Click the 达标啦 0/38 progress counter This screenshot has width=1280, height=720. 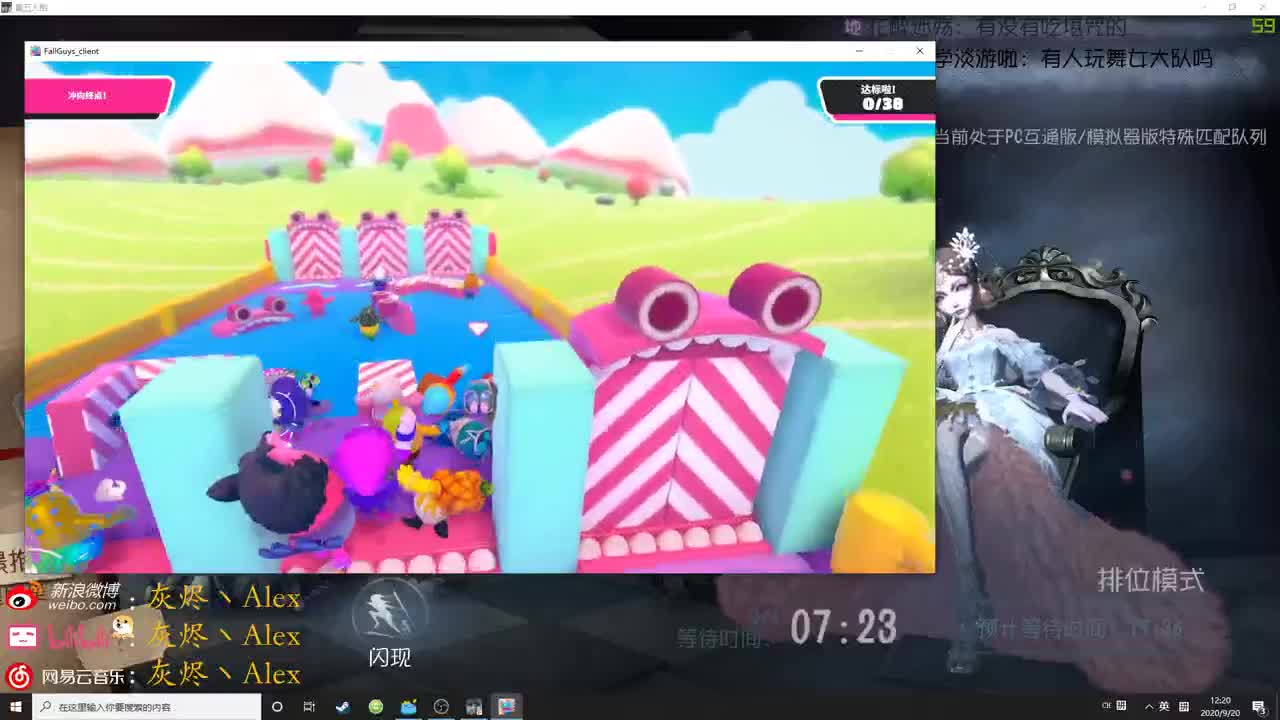[878, 99]
